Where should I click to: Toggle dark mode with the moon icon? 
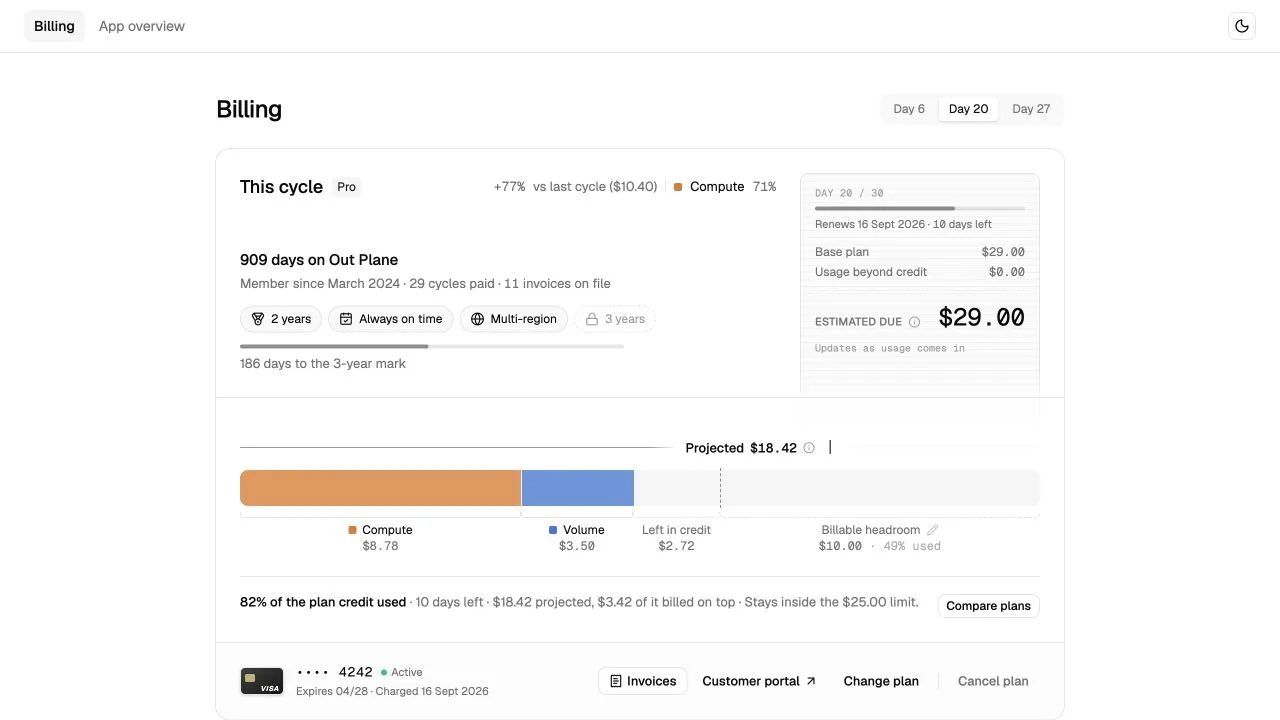point(1242,26)
